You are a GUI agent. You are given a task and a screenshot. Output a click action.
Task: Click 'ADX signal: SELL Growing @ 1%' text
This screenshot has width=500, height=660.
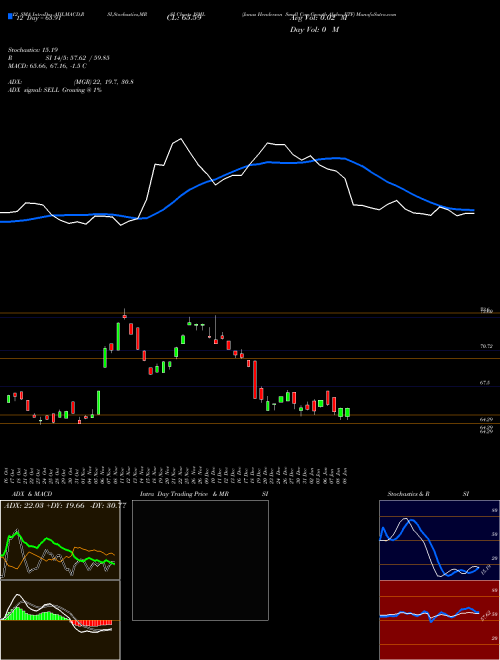point(55,90)
